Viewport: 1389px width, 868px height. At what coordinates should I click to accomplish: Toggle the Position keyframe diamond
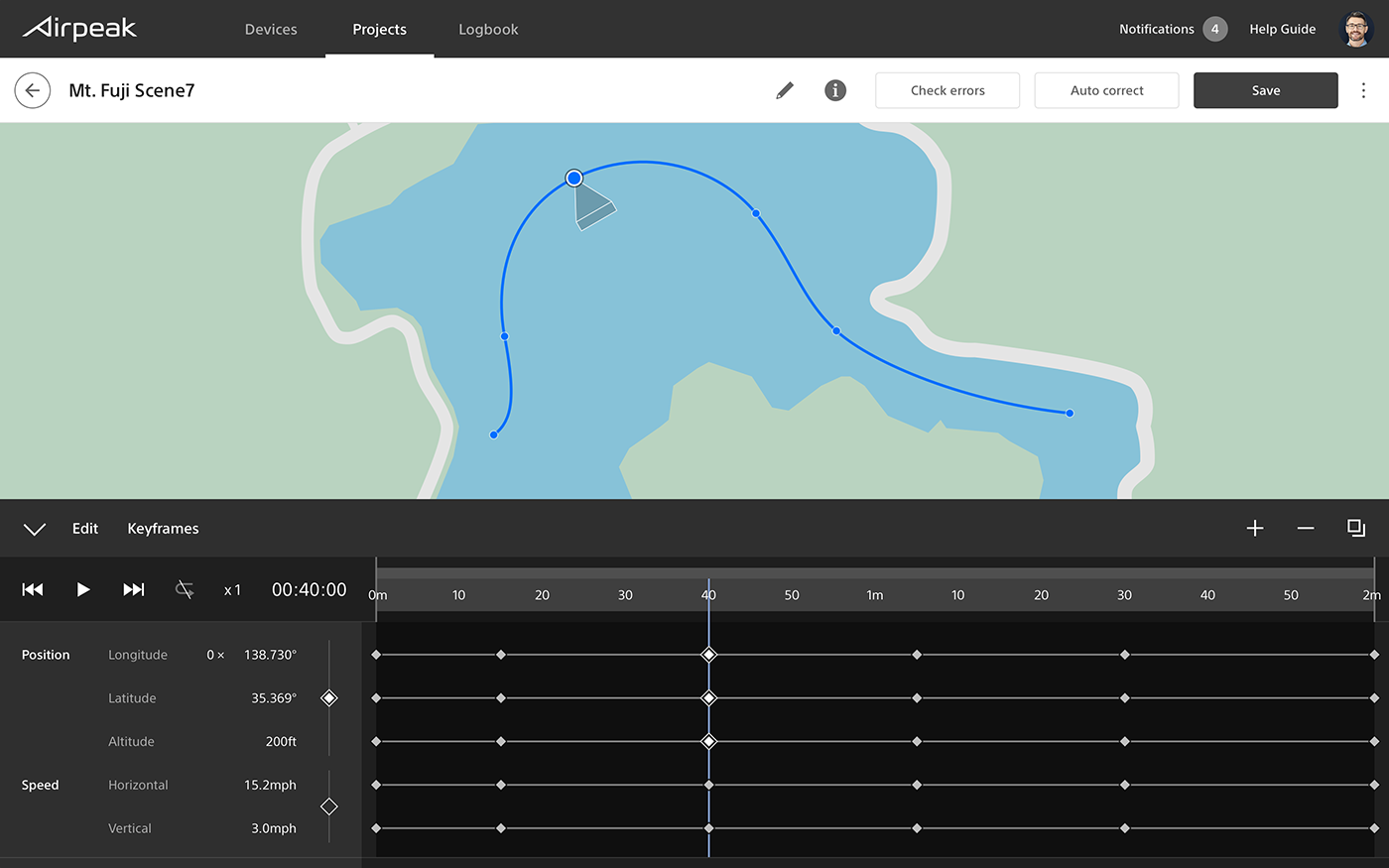point(329,698)
